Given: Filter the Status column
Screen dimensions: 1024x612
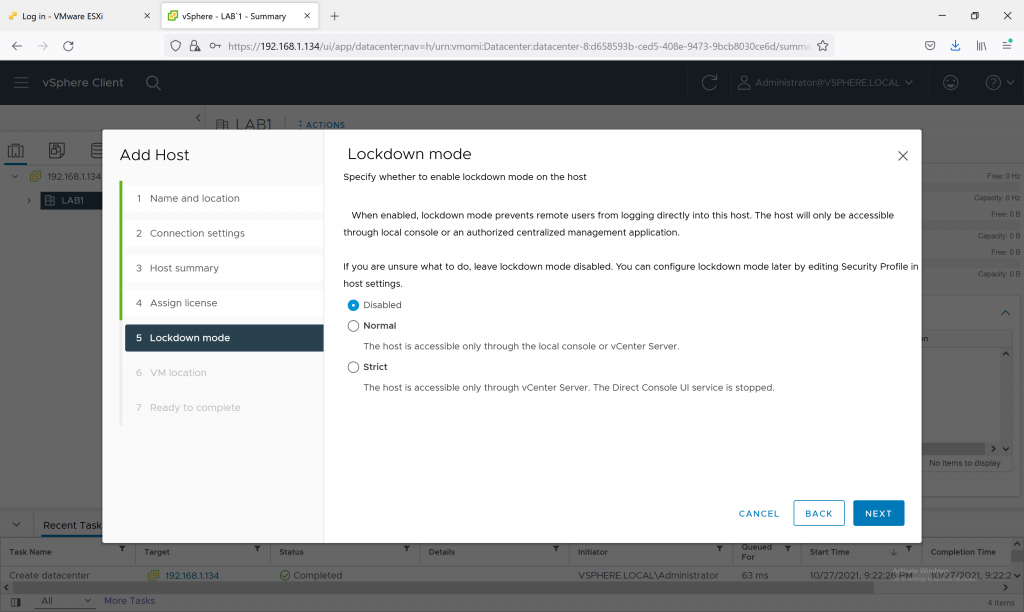Looking at the screenshot, I should click(x=406, y=549).
